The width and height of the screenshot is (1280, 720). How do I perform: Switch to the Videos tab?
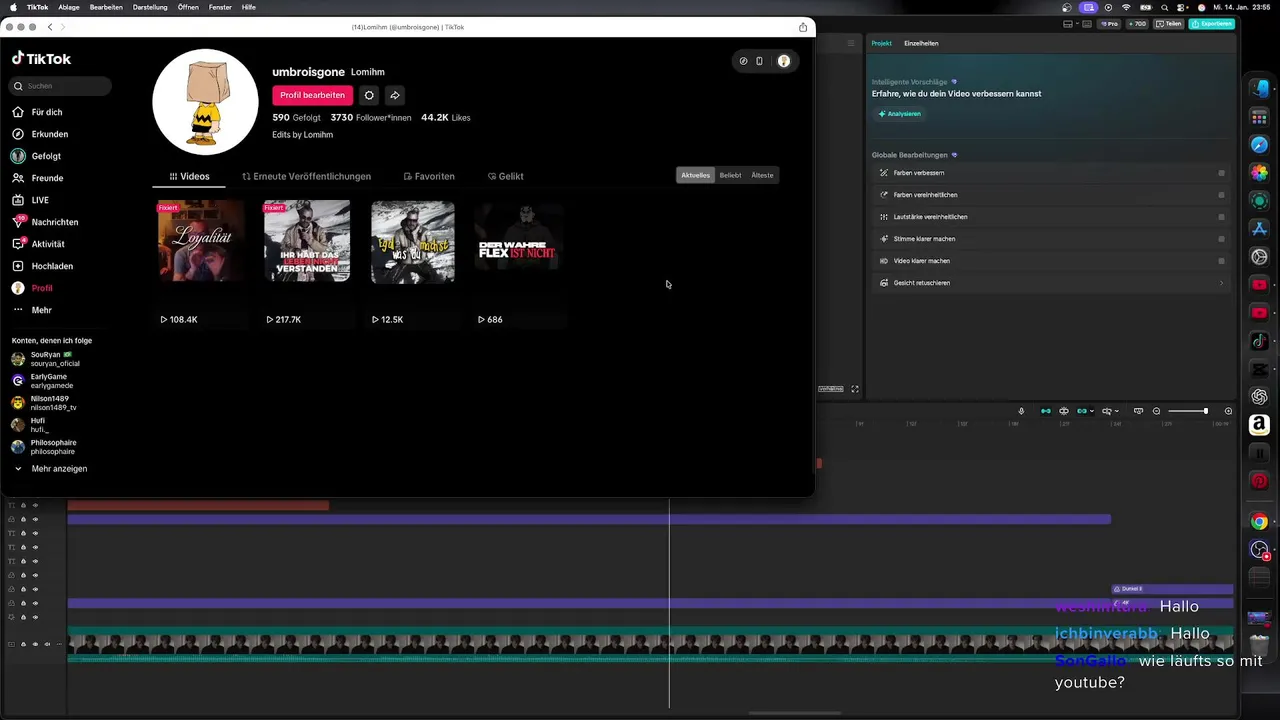[x=189, y=176]
